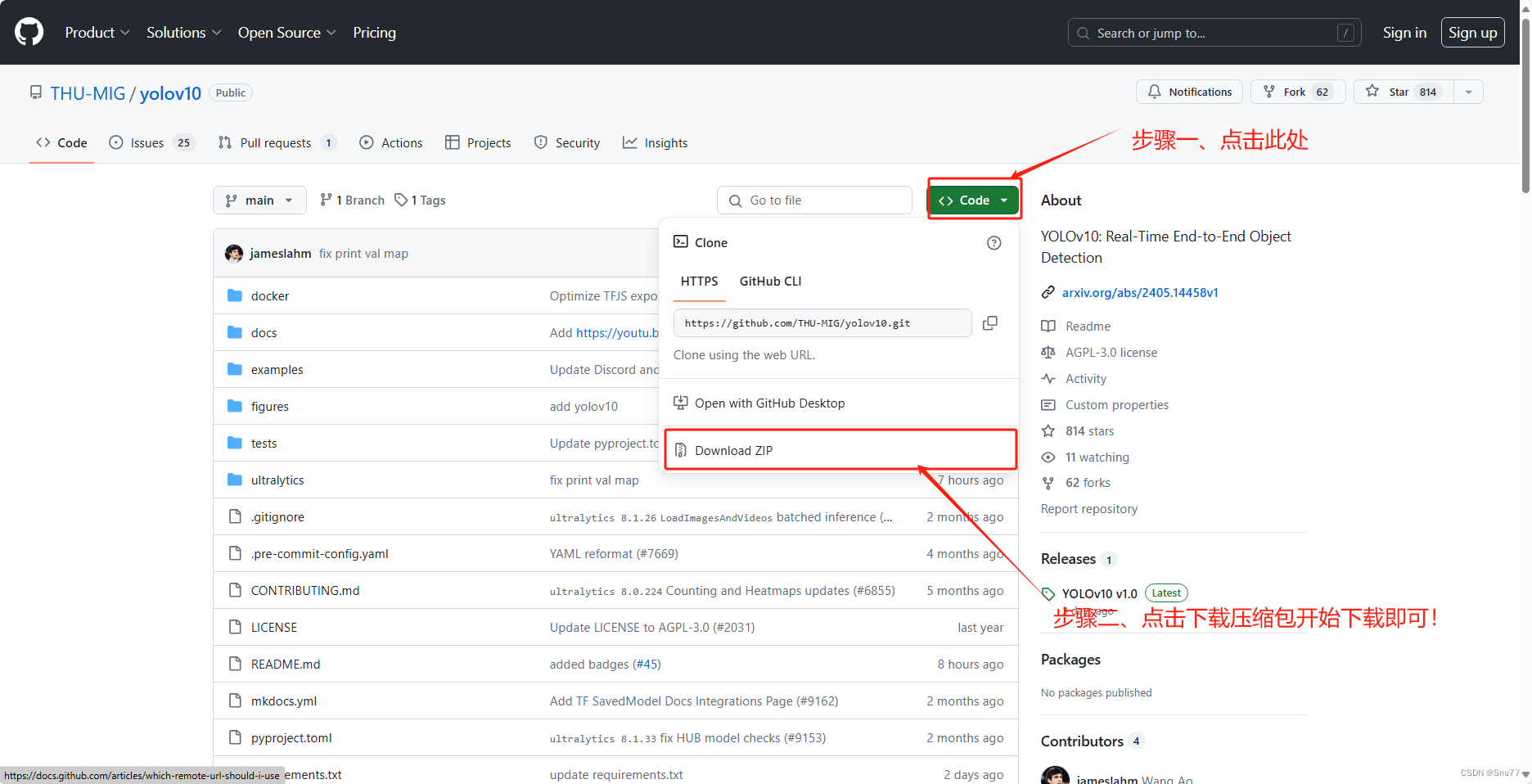This screenshot has height=784, width=1532.
Task: View the 11 watching link
Action: (1097, 457)
